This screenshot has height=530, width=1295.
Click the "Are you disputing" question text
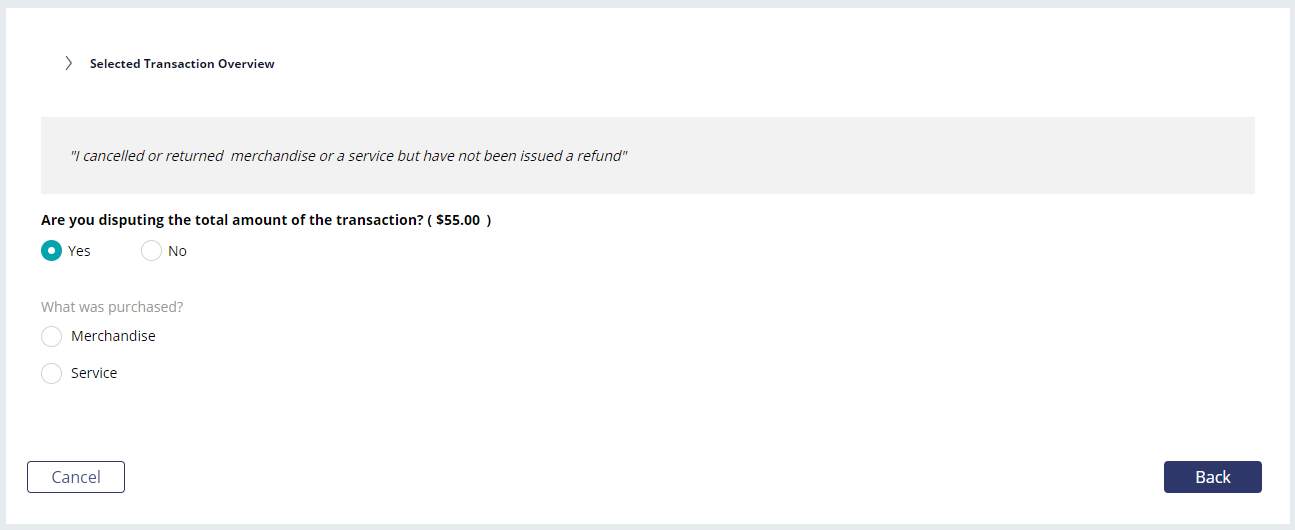click(x=232, y=220)
